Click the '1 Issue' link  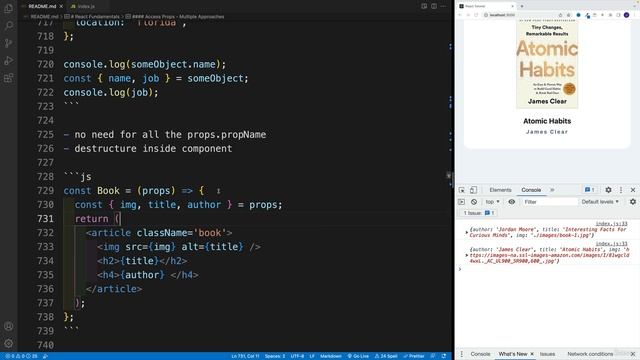(x=478, y=213)
